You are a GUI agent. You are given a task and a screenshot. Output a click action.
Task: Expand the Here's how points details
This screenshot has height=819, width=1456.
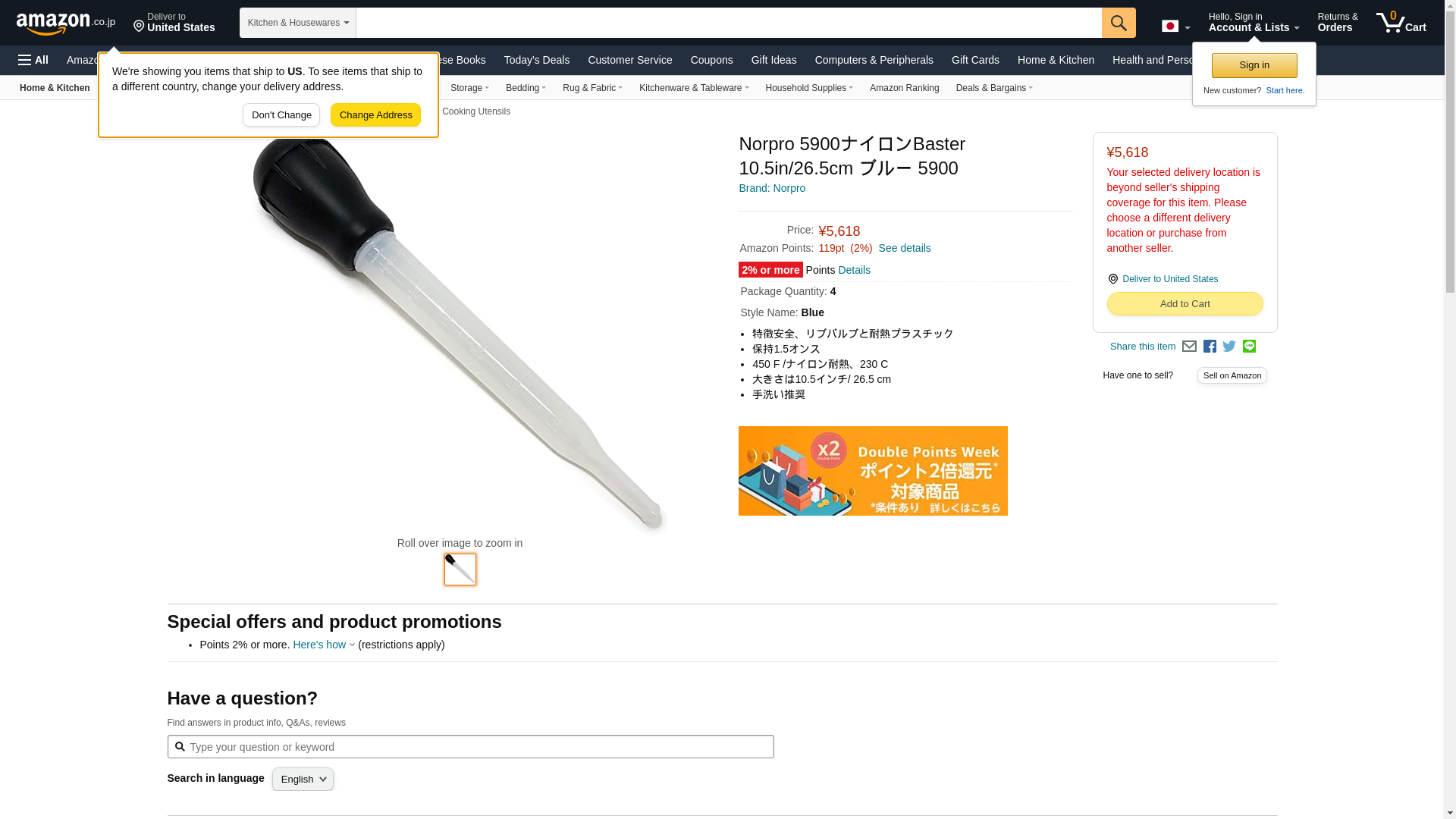click(x=324, y=645)
